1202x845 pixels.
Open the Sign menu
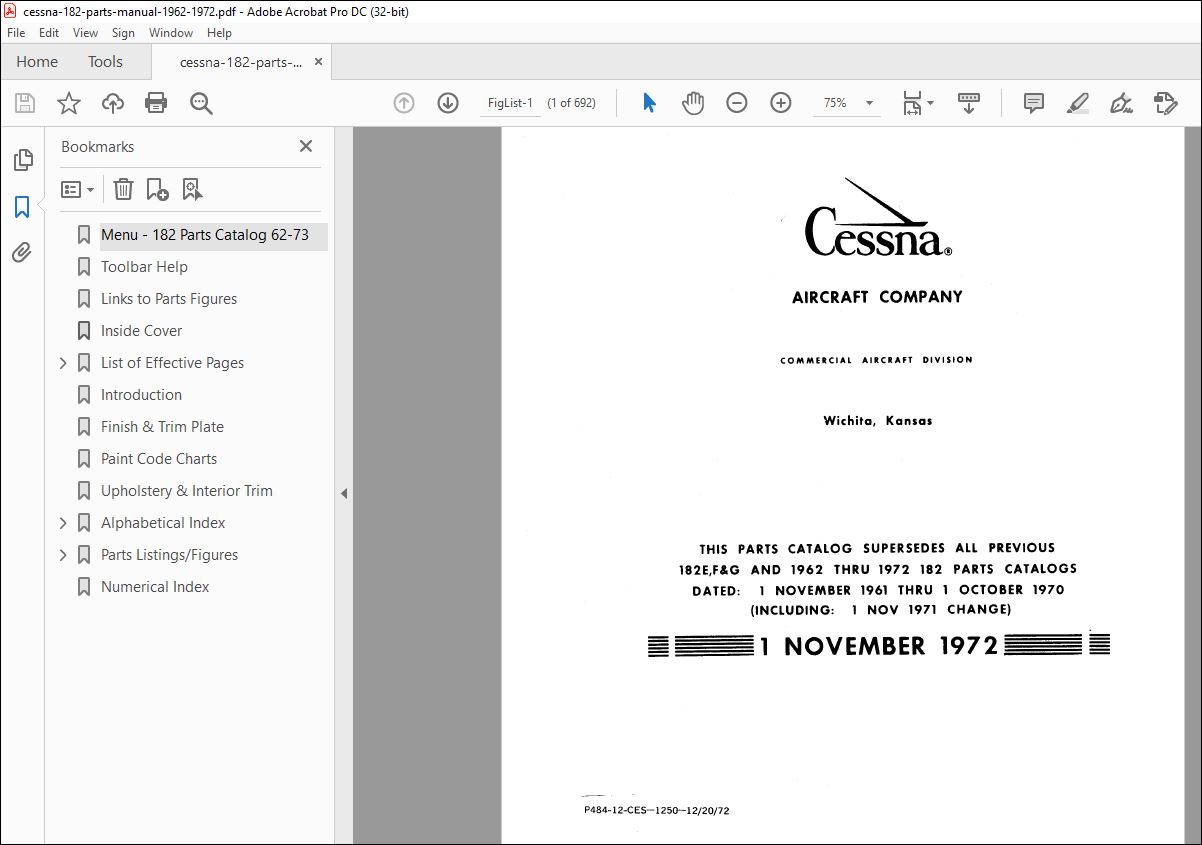123,33
